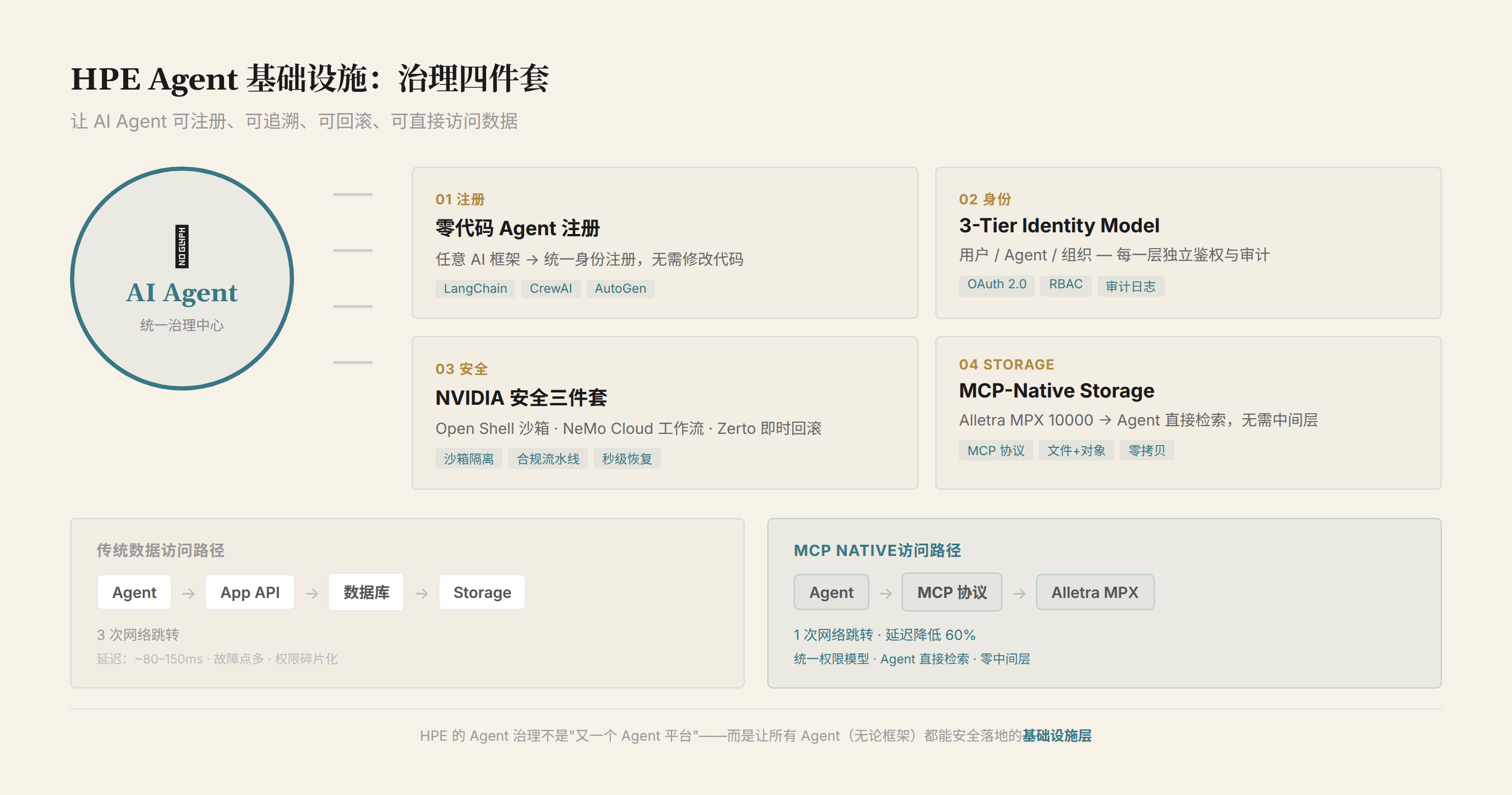Select the AutoGen tag

pos(620,289)
